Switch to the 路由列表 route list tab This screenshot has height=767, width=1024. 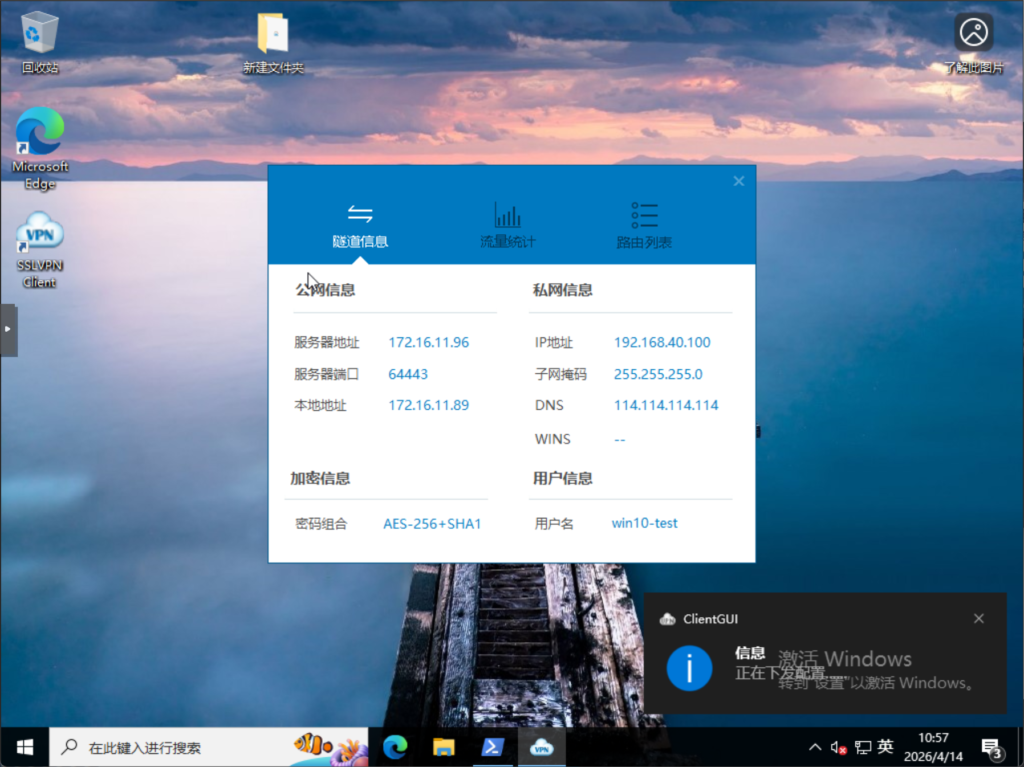[644, 224]
